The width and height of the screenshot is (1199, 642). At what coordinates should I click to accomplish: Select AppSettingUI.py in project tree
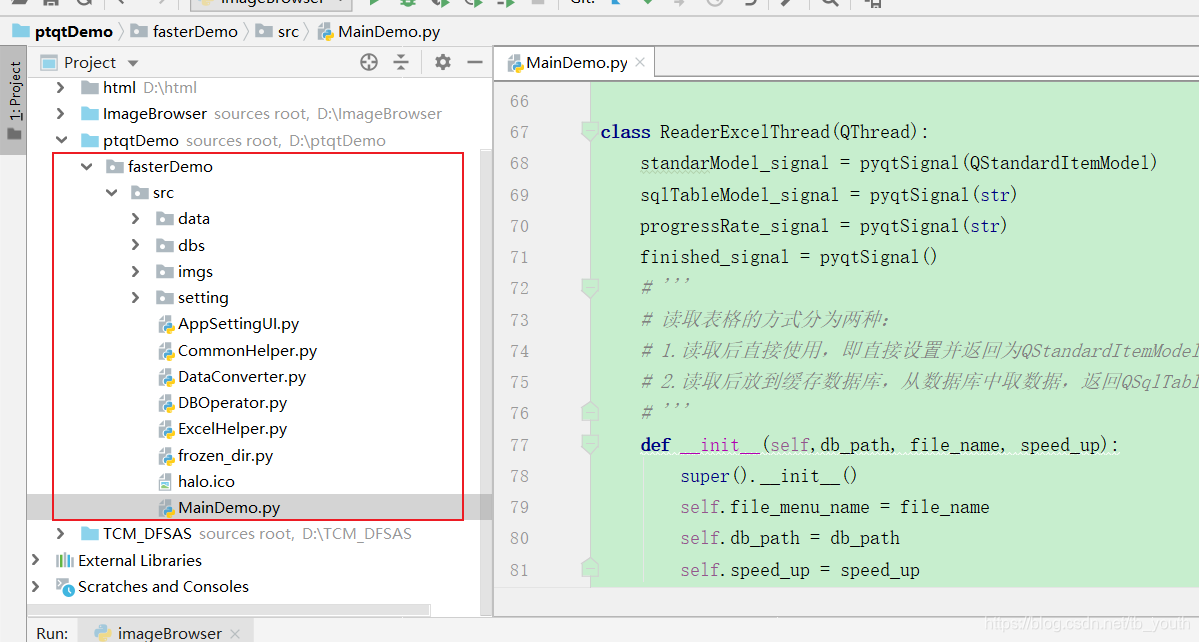pos(239,324)
